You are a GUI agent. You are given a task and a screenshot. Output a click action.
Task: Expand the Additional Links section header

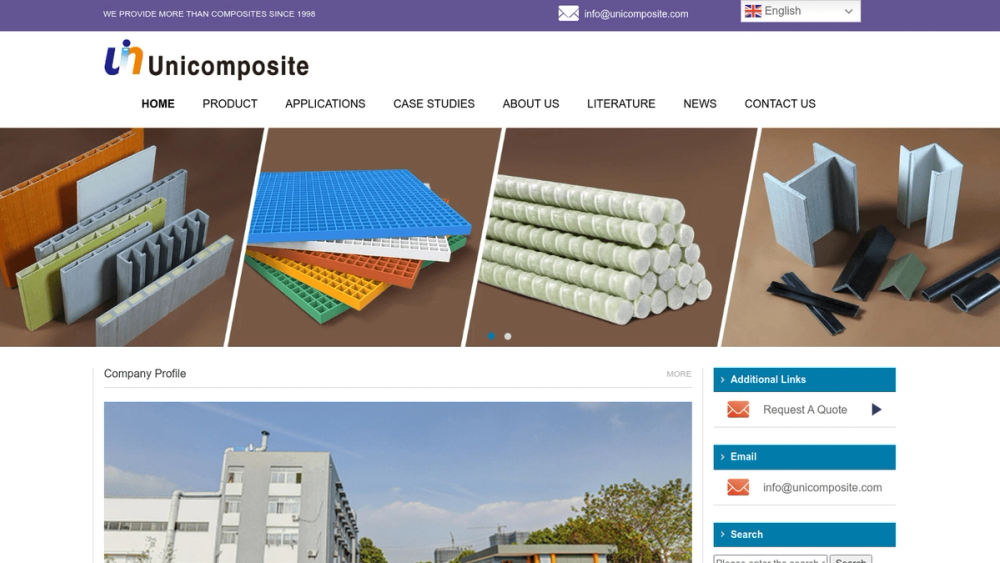pyautogui.click(x=804, y=379)
